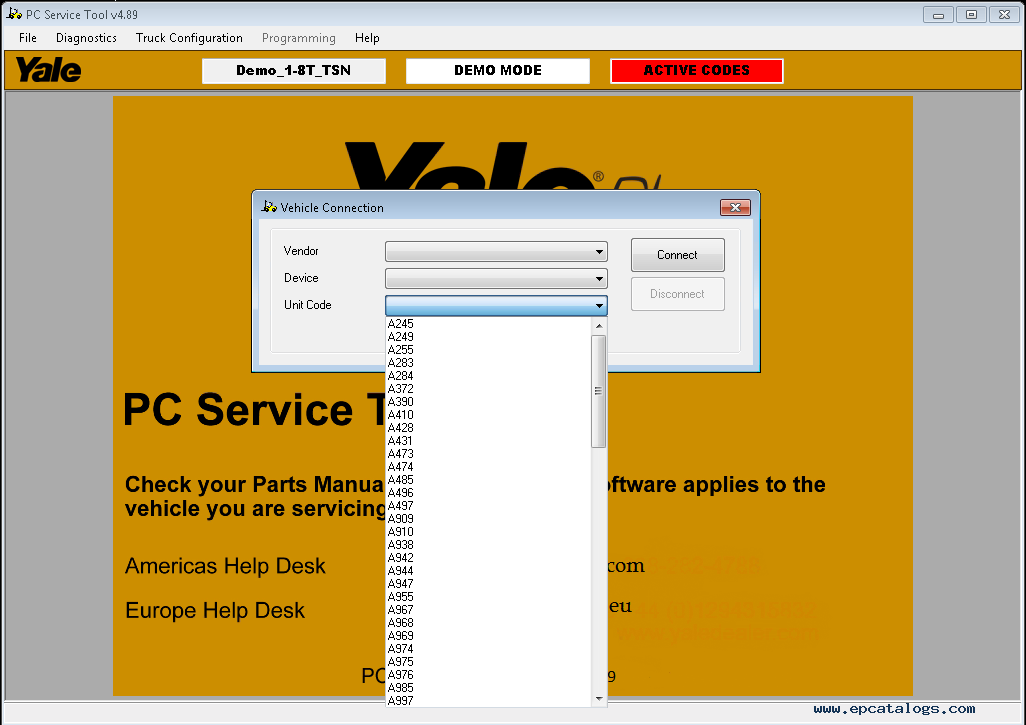Click the Vehicle Connection forklift icon
Screen dimensions: 1026x725
269,207
